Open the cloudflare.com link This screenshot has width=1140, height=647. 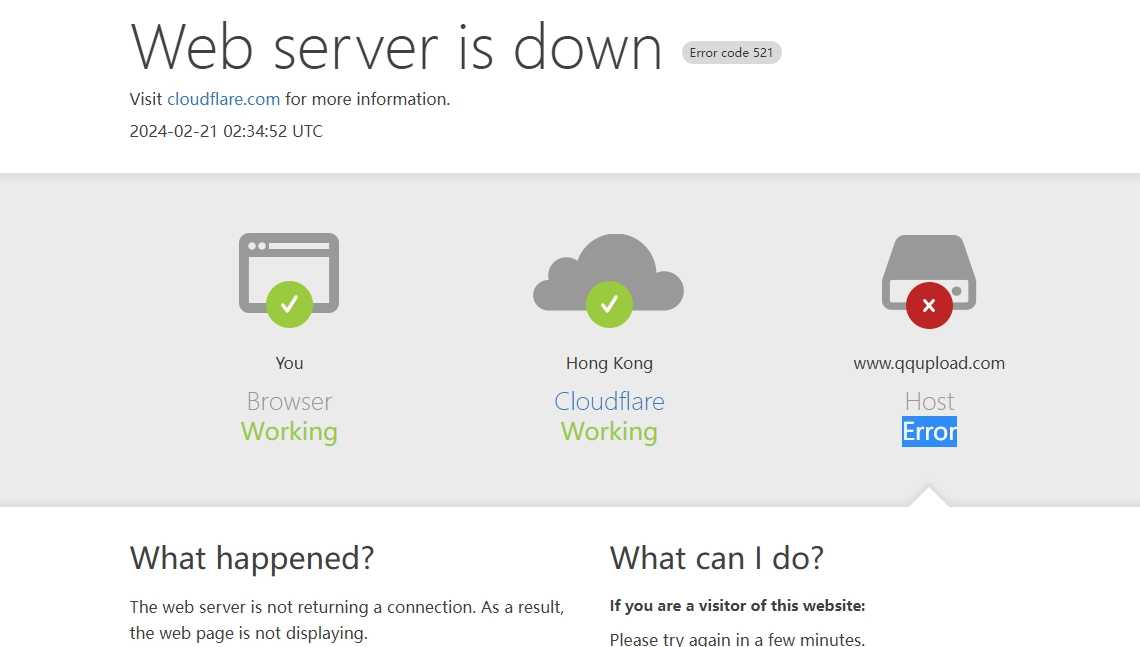point(223,99)
